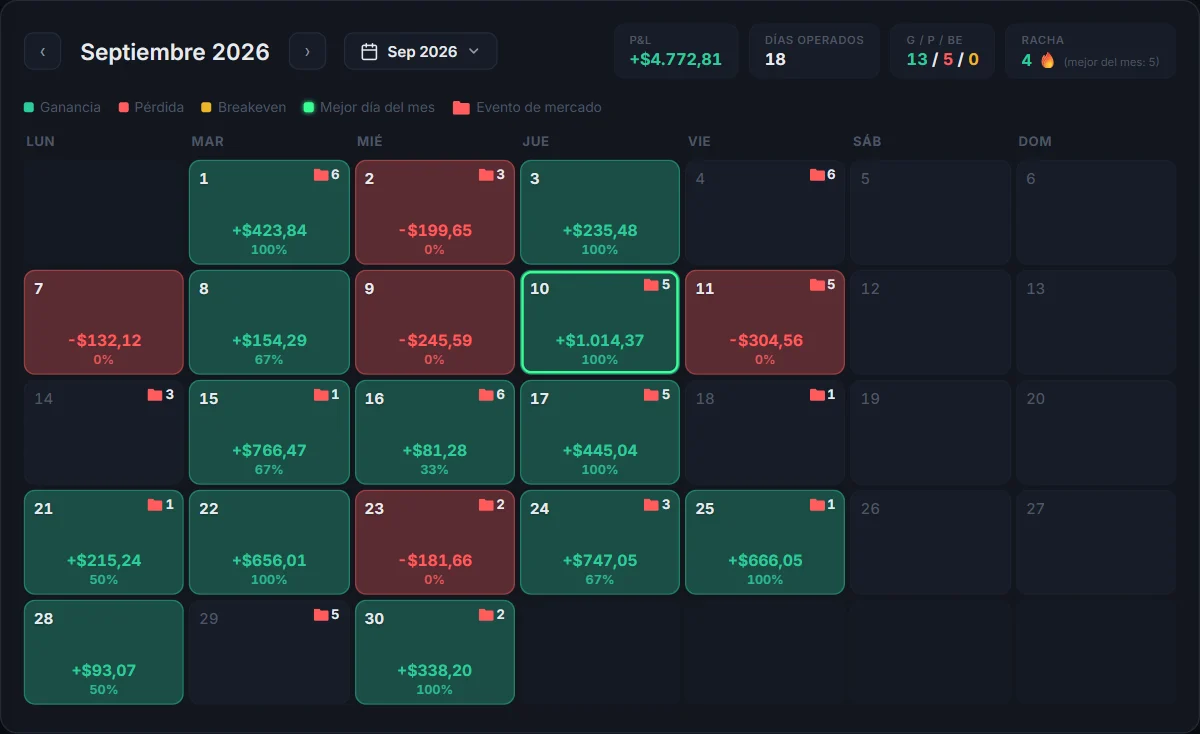The image size is (1200, 734).
Task: Click market event flag on day 2
Action: coord(486,175)
